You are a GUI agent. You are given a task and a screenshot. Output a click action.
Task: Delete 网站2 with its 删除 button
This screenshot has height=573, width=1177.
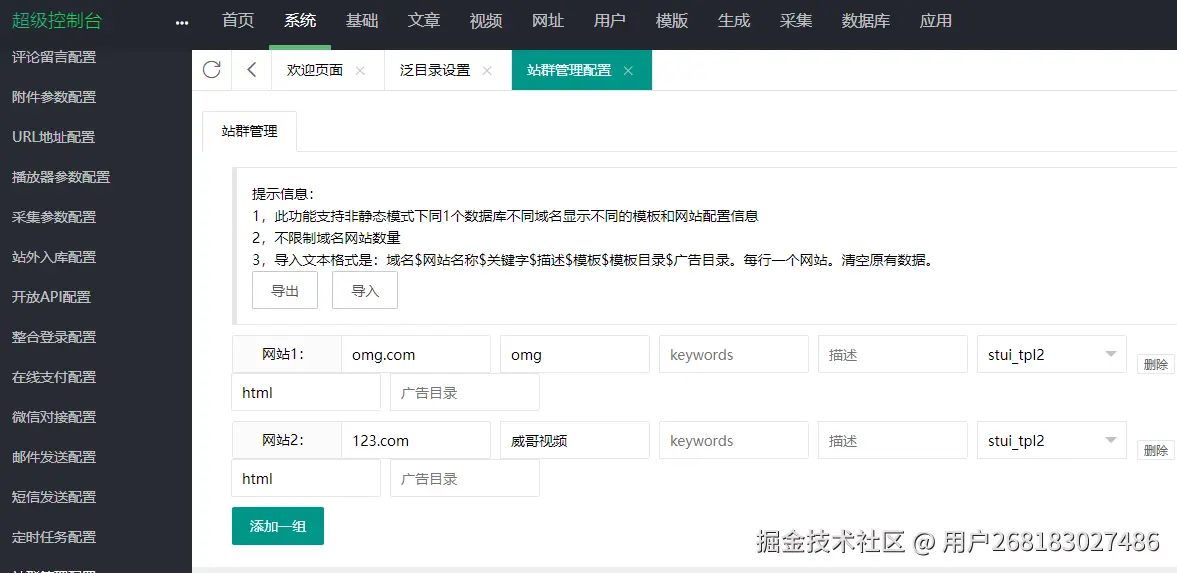[1156, 451]
